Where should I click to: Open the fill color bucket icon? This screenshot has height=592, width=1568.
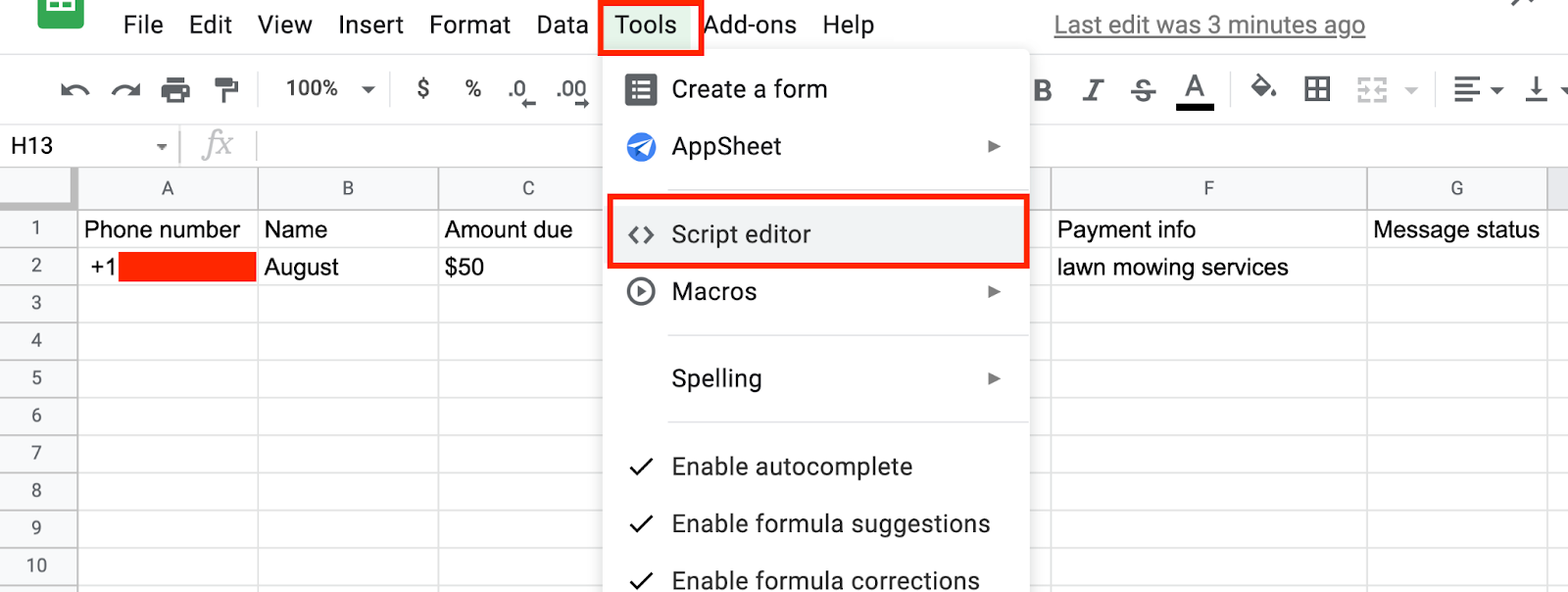(x=1263, y=88)
